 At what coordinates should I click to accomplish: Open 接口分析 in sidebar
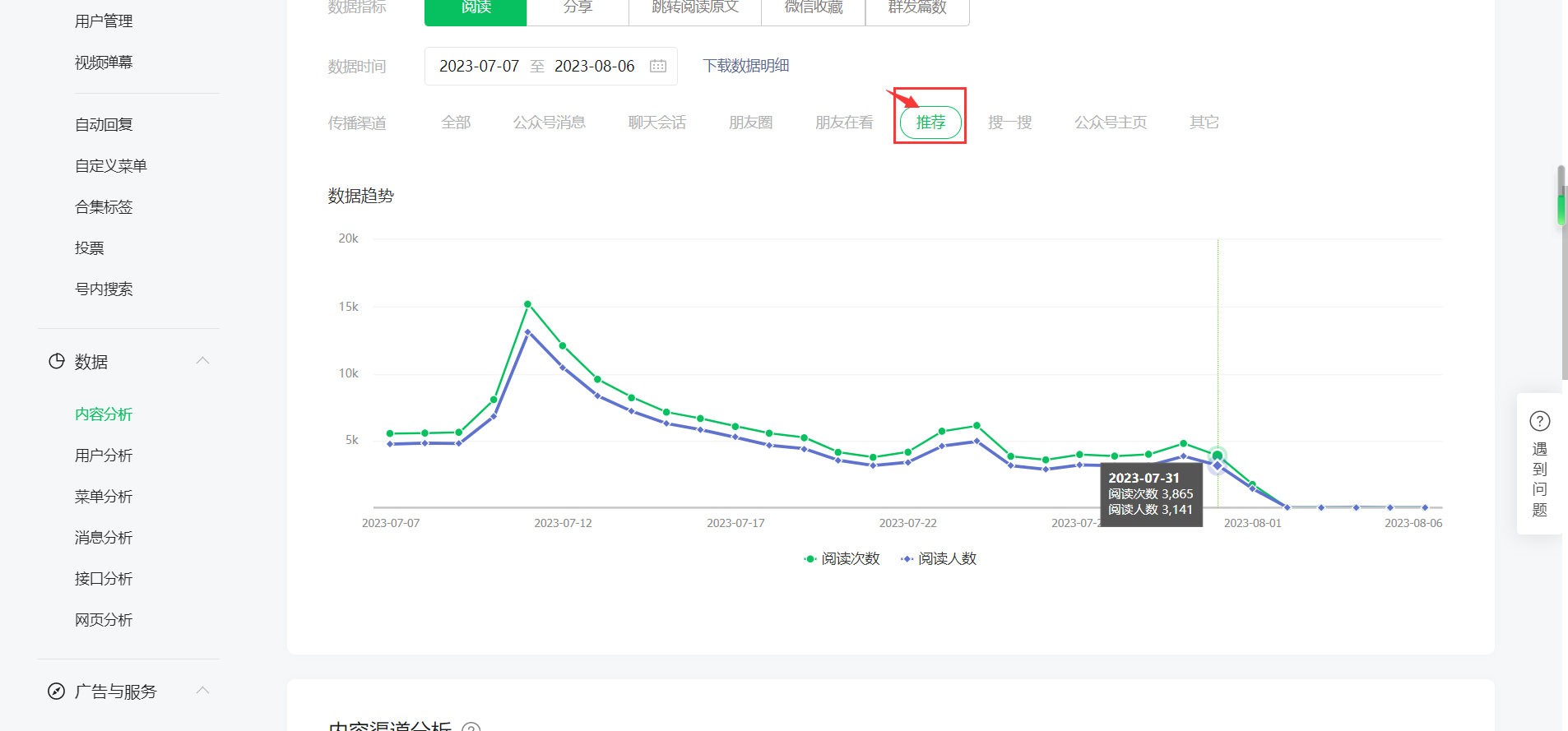(104, 579)
